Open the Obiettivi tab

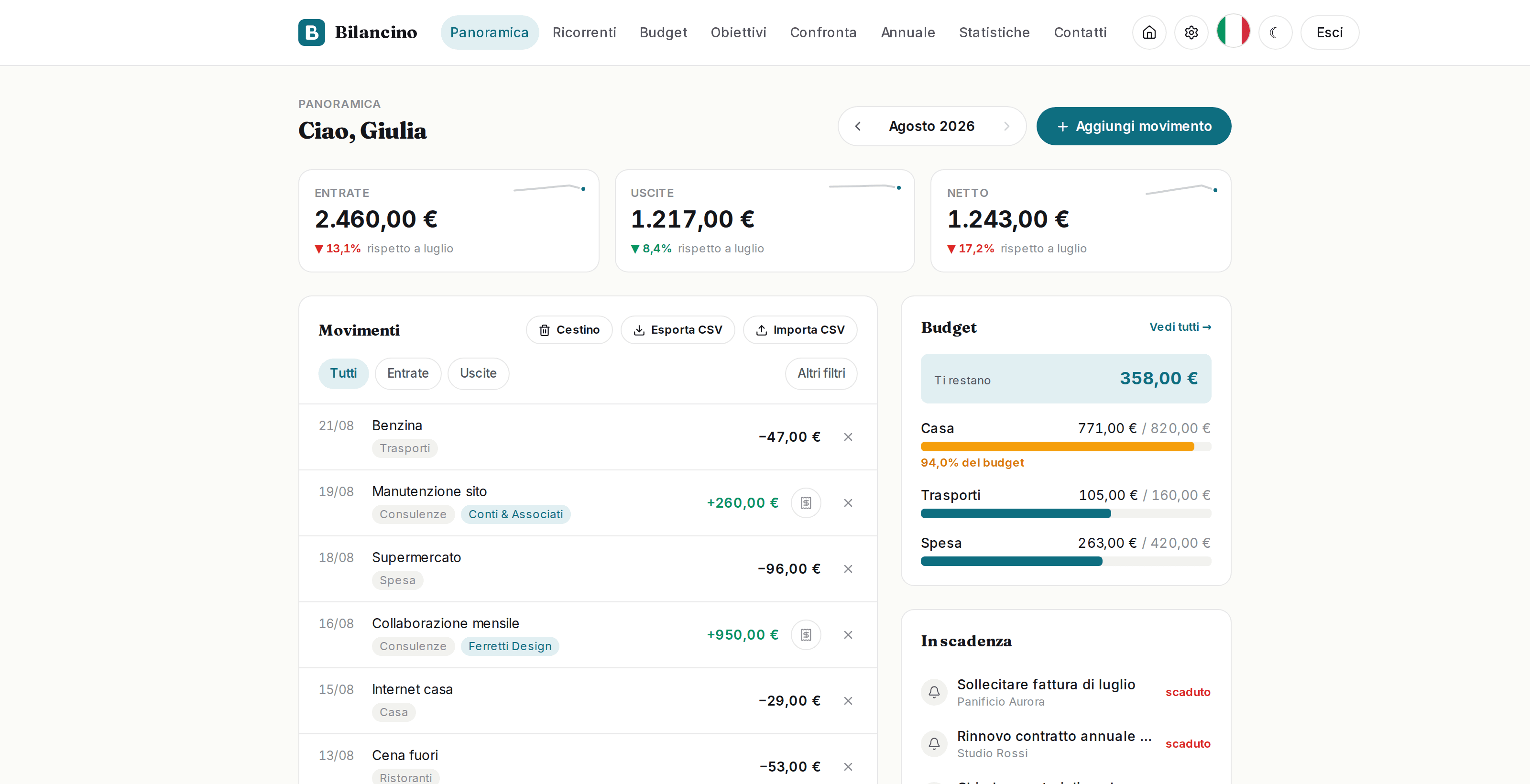coord(738,32)
